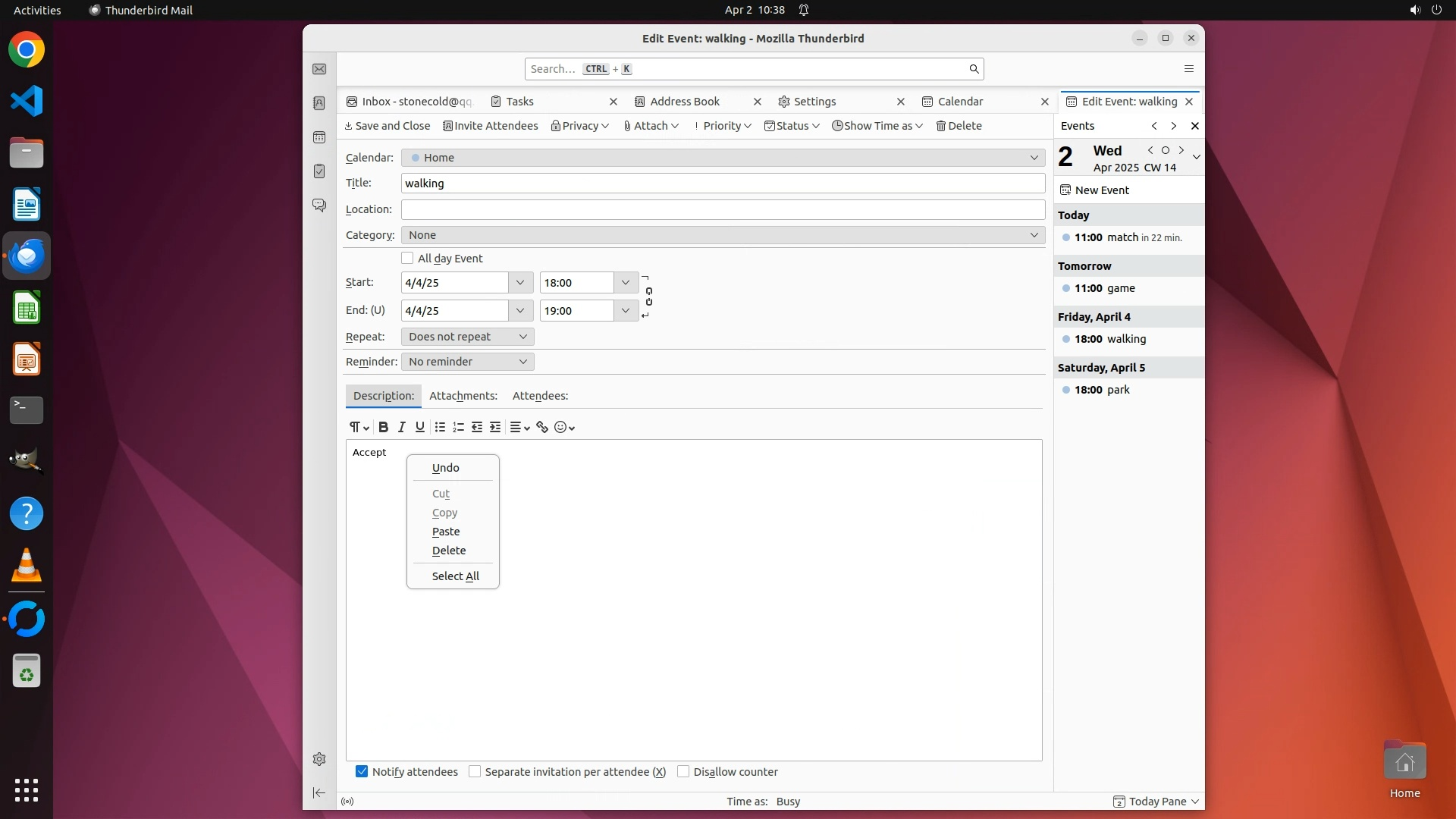The image size is (1456, 819).
Task: Click the Bold formatting icon
Action: coord(383,427)
